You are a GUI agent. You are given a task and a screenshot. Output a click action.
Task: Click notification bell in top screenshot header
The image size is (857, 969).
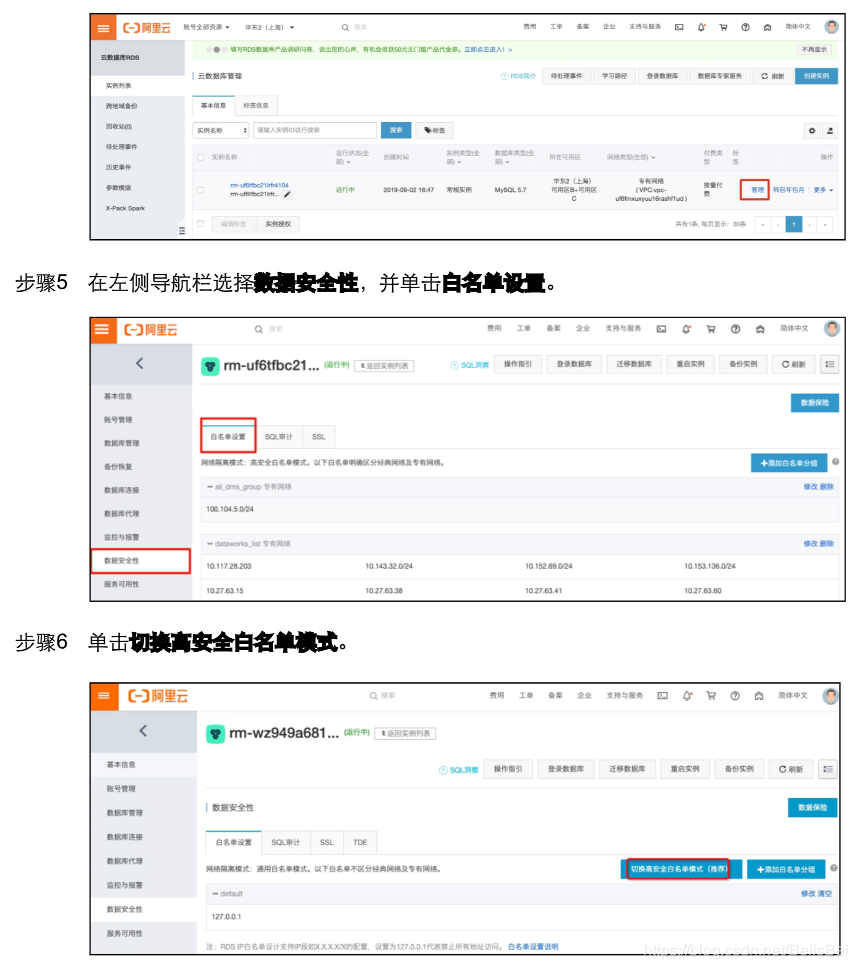pos(701,27)
